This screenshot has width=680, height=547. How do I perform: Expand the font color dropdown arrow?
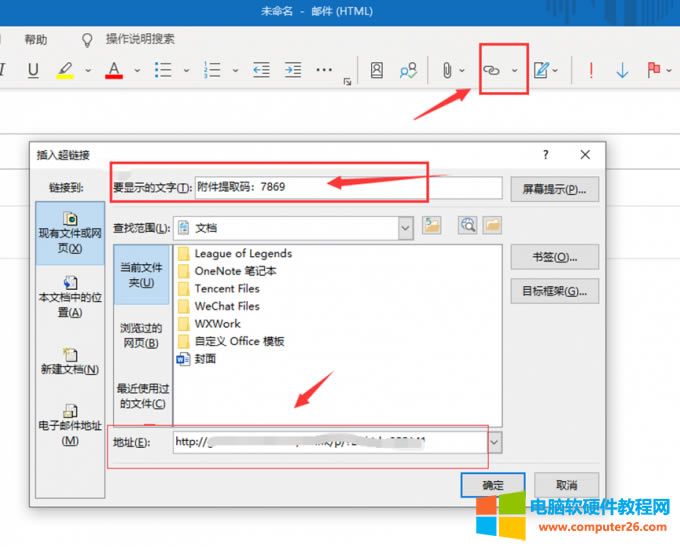(x=137, y=70)
